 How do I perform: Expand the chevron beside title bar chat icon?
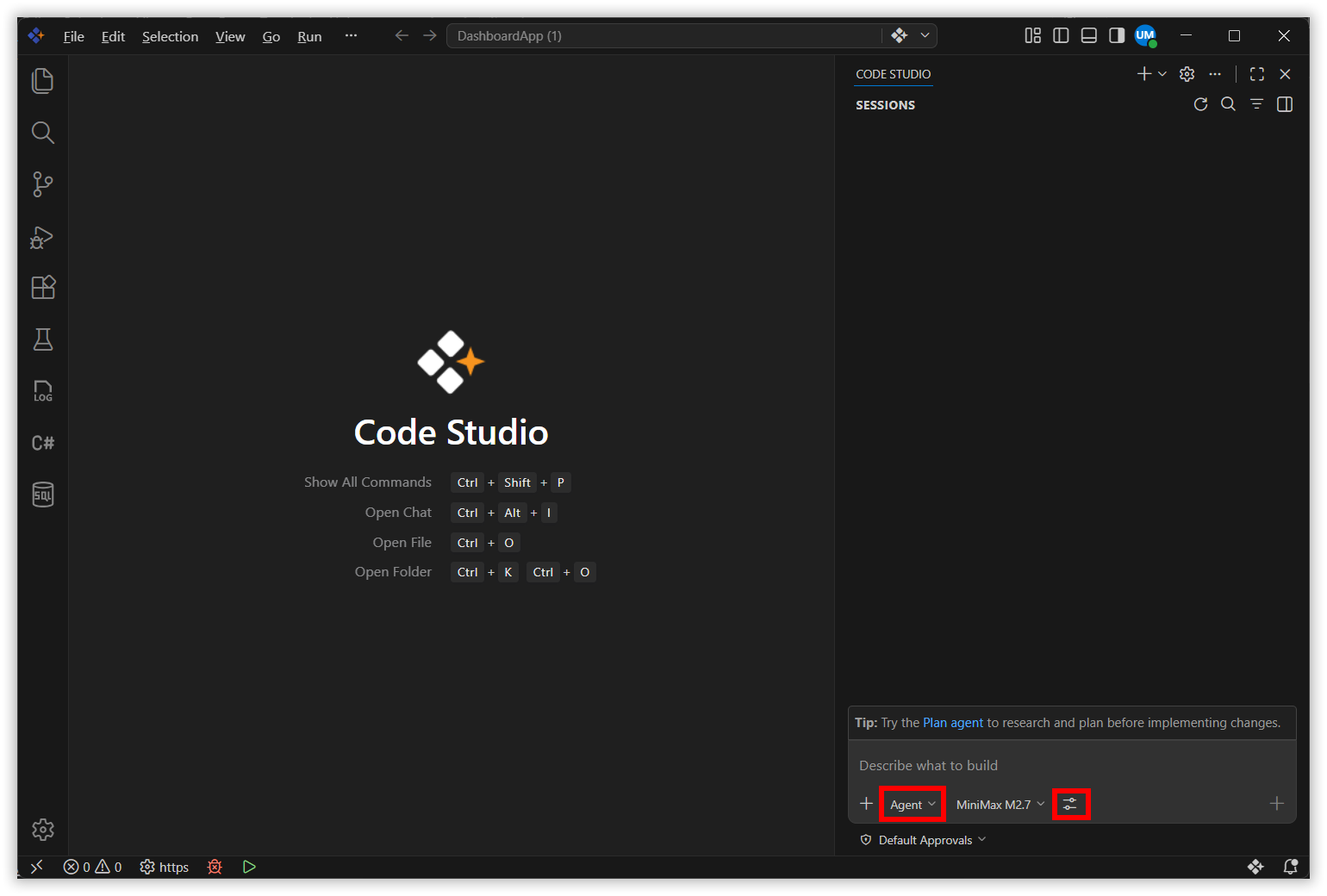coord(925,35)
